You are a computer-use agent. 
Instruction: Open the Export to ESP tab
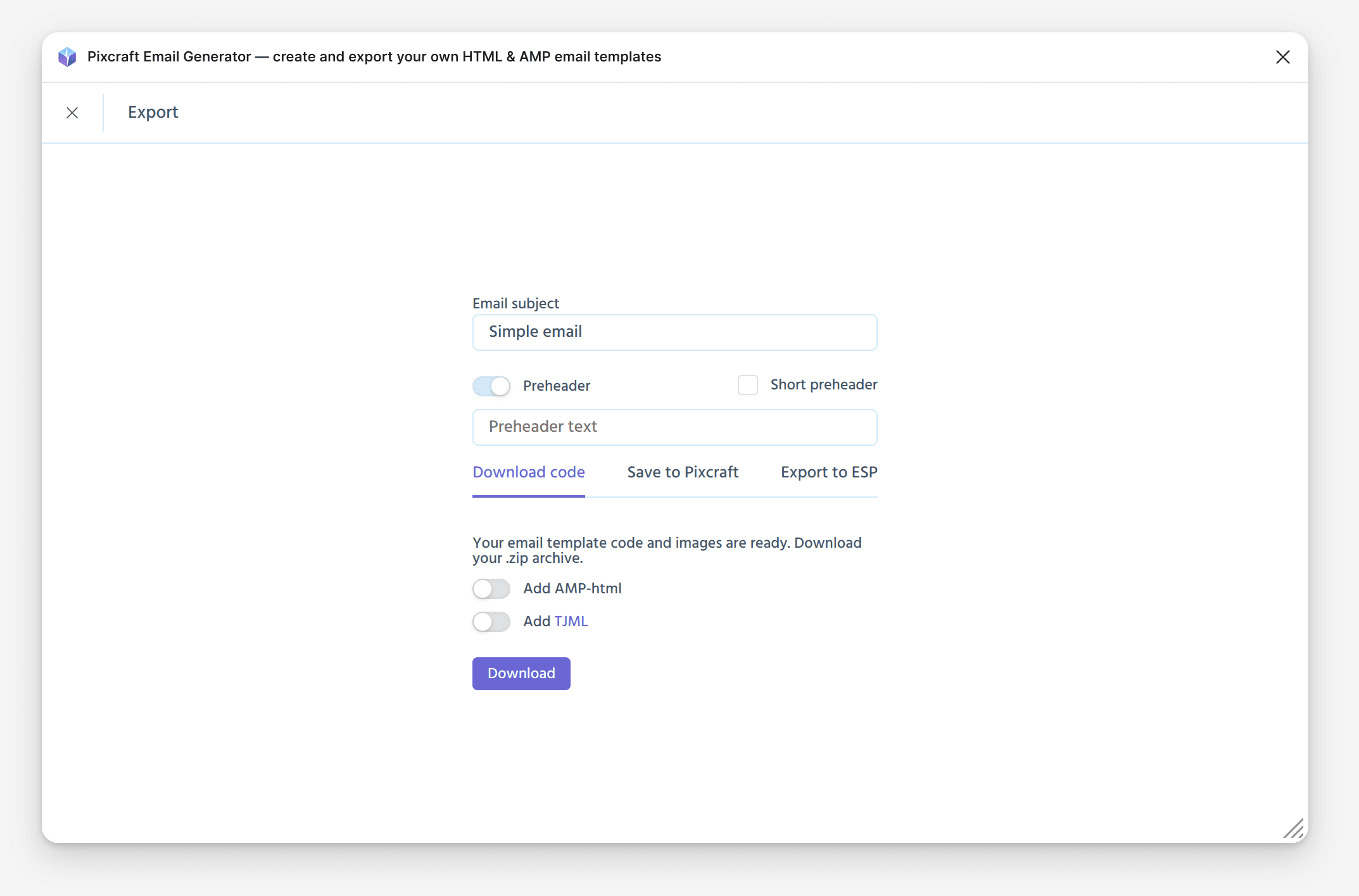click(829, 472)
